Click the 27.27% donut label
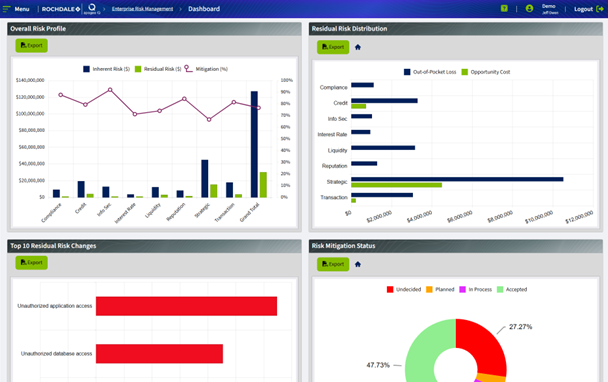Viewport: 608px width, 382px height. 520,327
